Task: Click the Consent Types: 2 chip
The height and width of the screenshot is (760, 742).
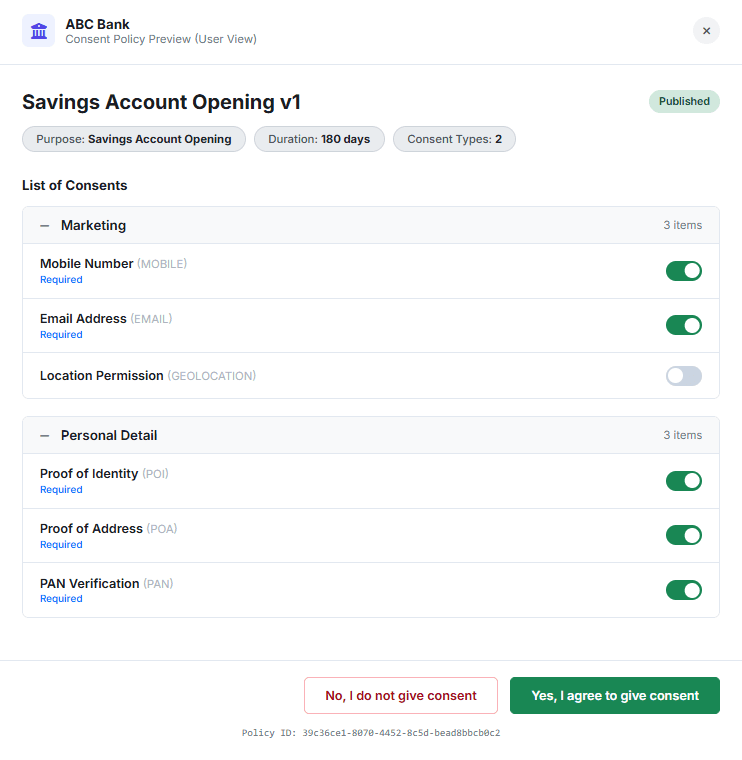Action: pyautogui.click(x=454, y=139)
